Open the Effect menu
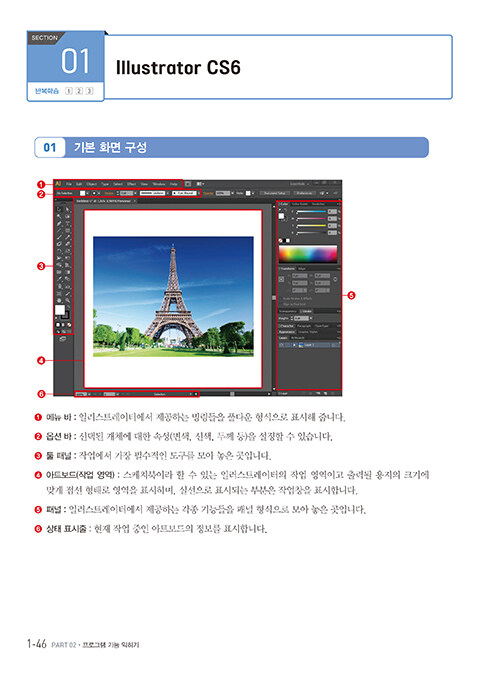The image size is (500, 676). point(131,184)
